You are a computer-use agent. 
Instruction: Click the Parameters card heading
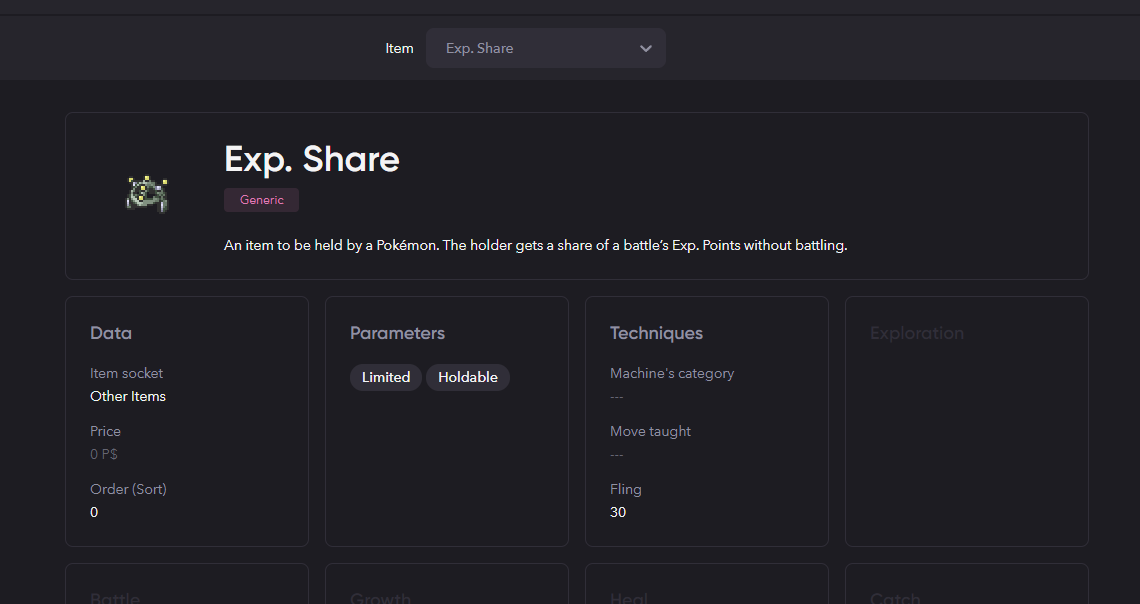pyautogui.click(x=397, y=333)
